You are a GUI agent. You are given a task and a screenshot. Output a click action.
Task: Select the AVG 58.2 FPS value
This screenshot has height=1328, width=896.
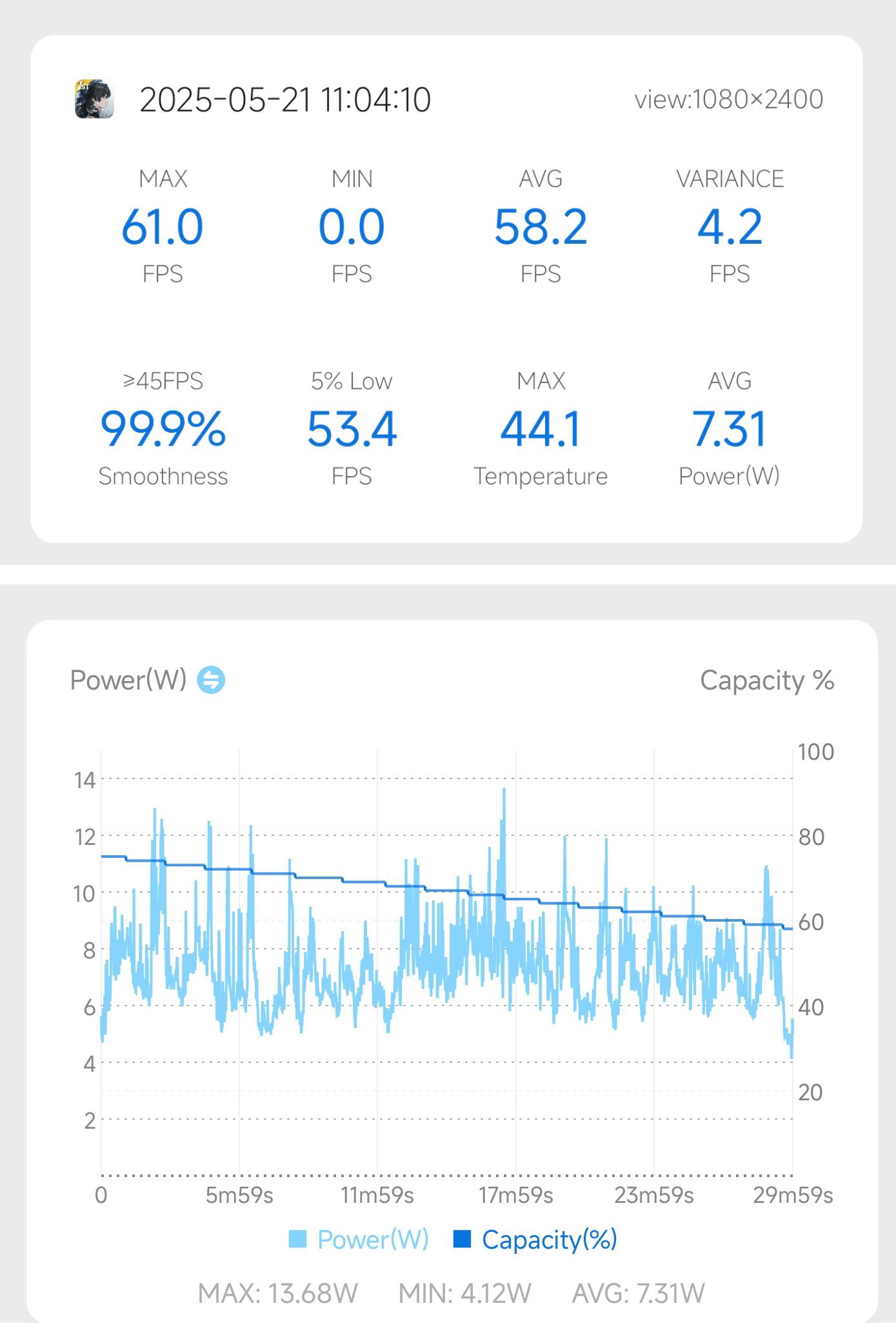pyautogui.click(x=541, y=226)
